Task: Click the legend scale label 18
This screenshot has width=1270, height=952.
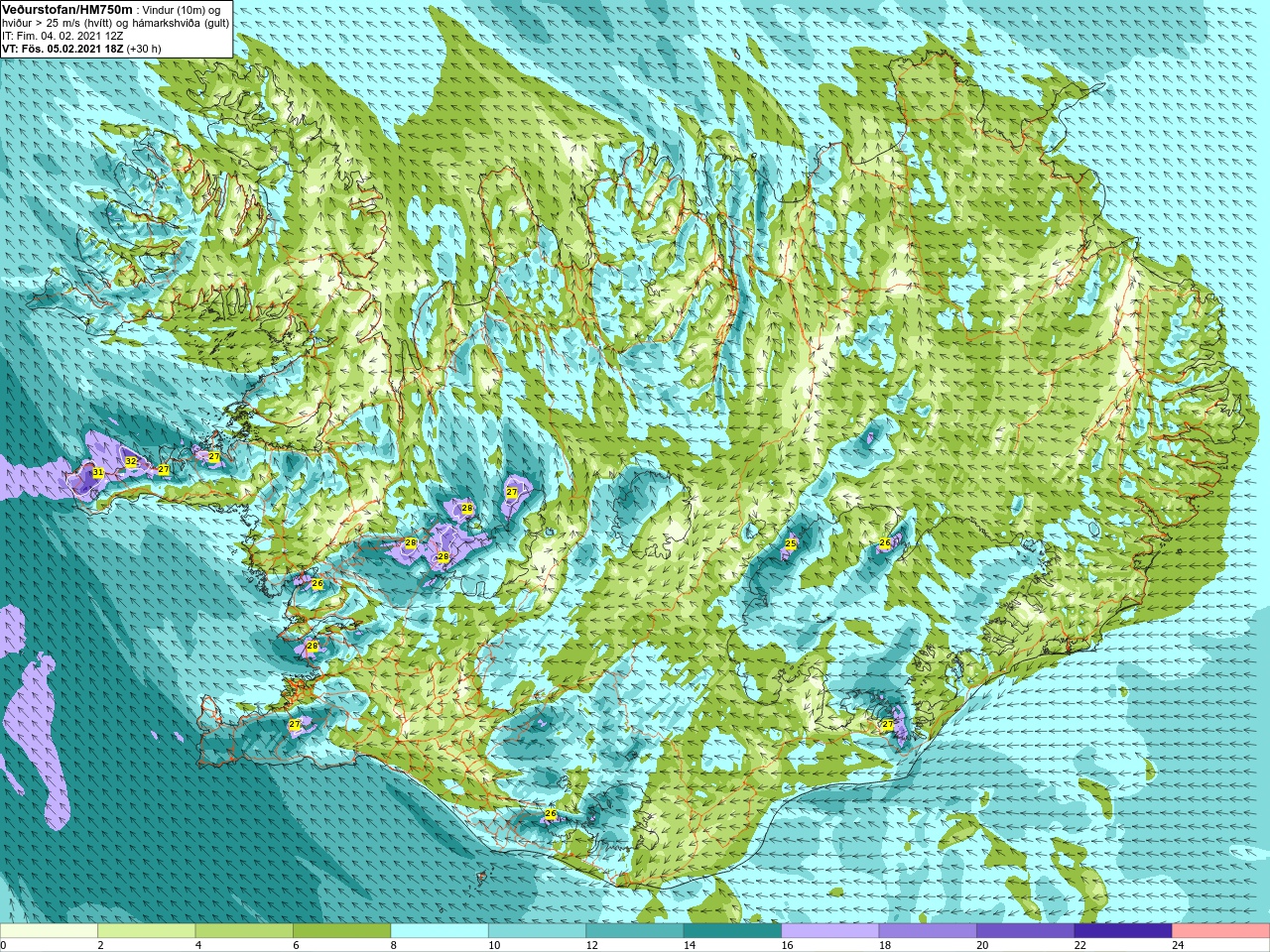Action: point(884,945)
